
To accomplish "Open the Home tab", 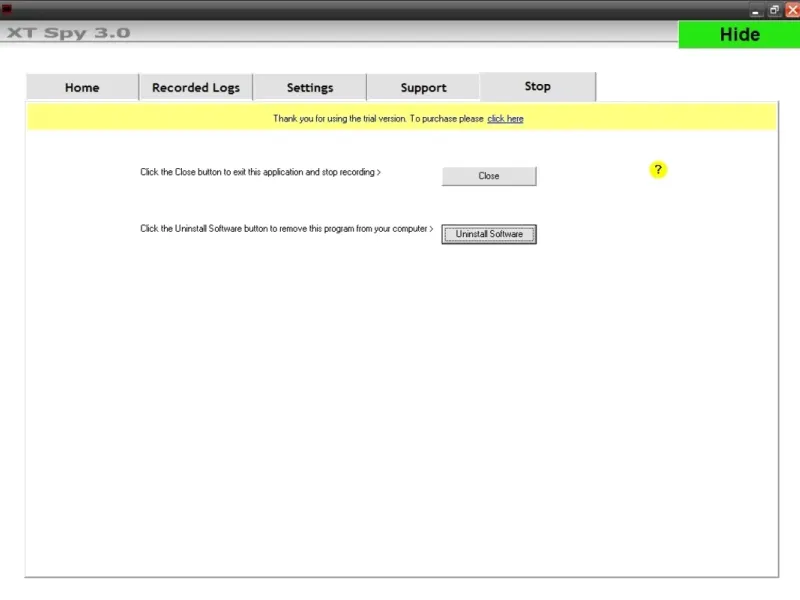I will pyautogui.click(x=82, y=87).
